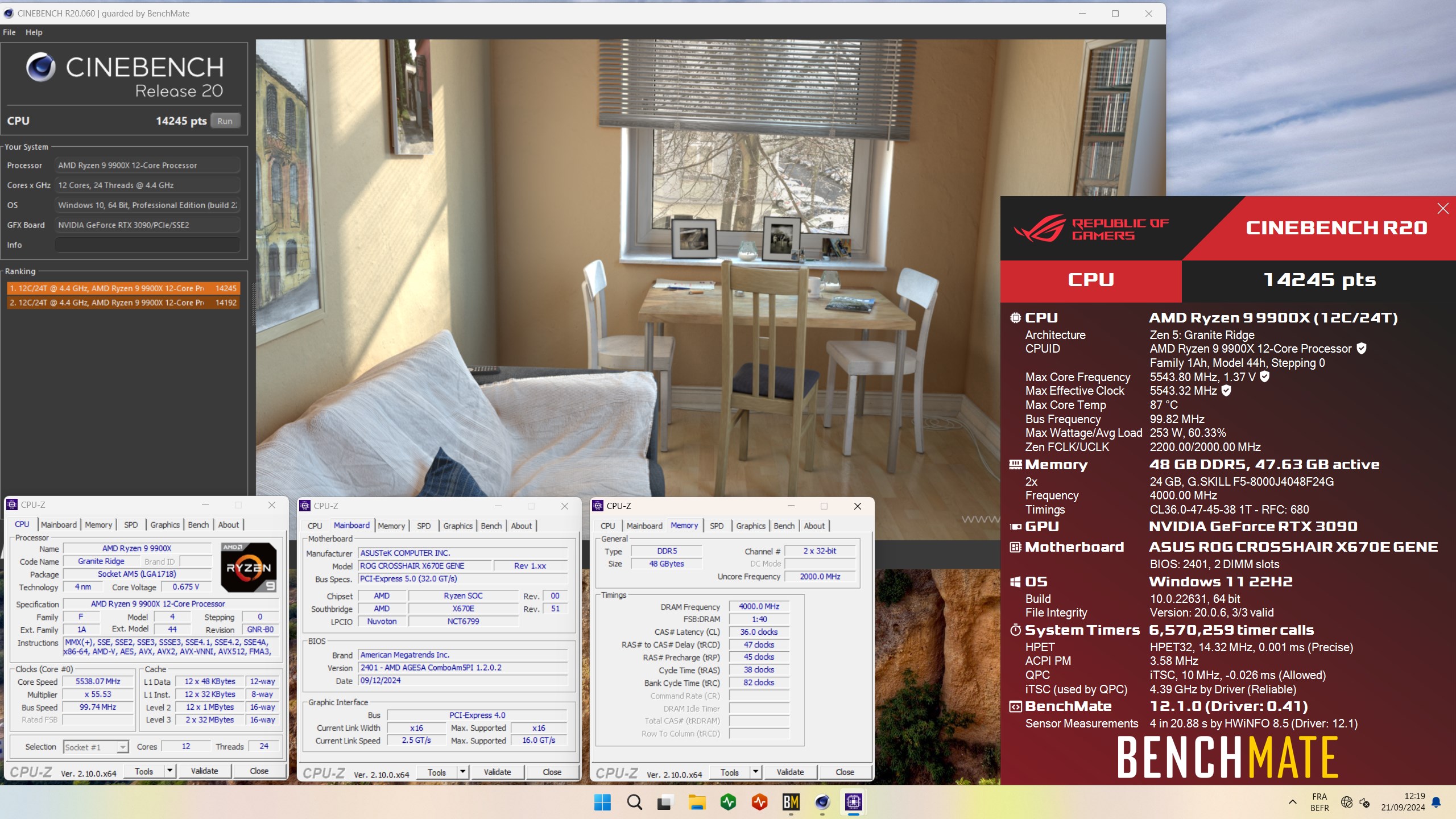Click the Max Effective Clock shield icon
This screenshot has width=1456, height=819.
click(x=1226, y=390)
